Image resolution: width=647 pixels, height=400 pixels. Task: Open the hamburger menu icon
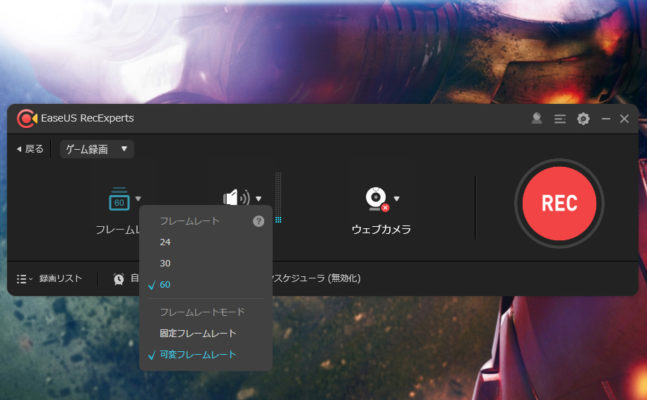click(x=560, y=119)
